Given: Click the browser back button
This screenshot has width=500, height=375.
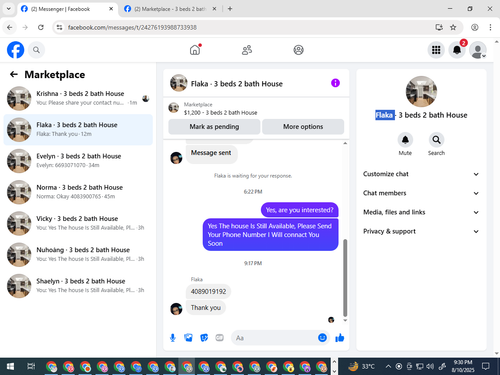Looking at the screenshot, I should (10, 27).
